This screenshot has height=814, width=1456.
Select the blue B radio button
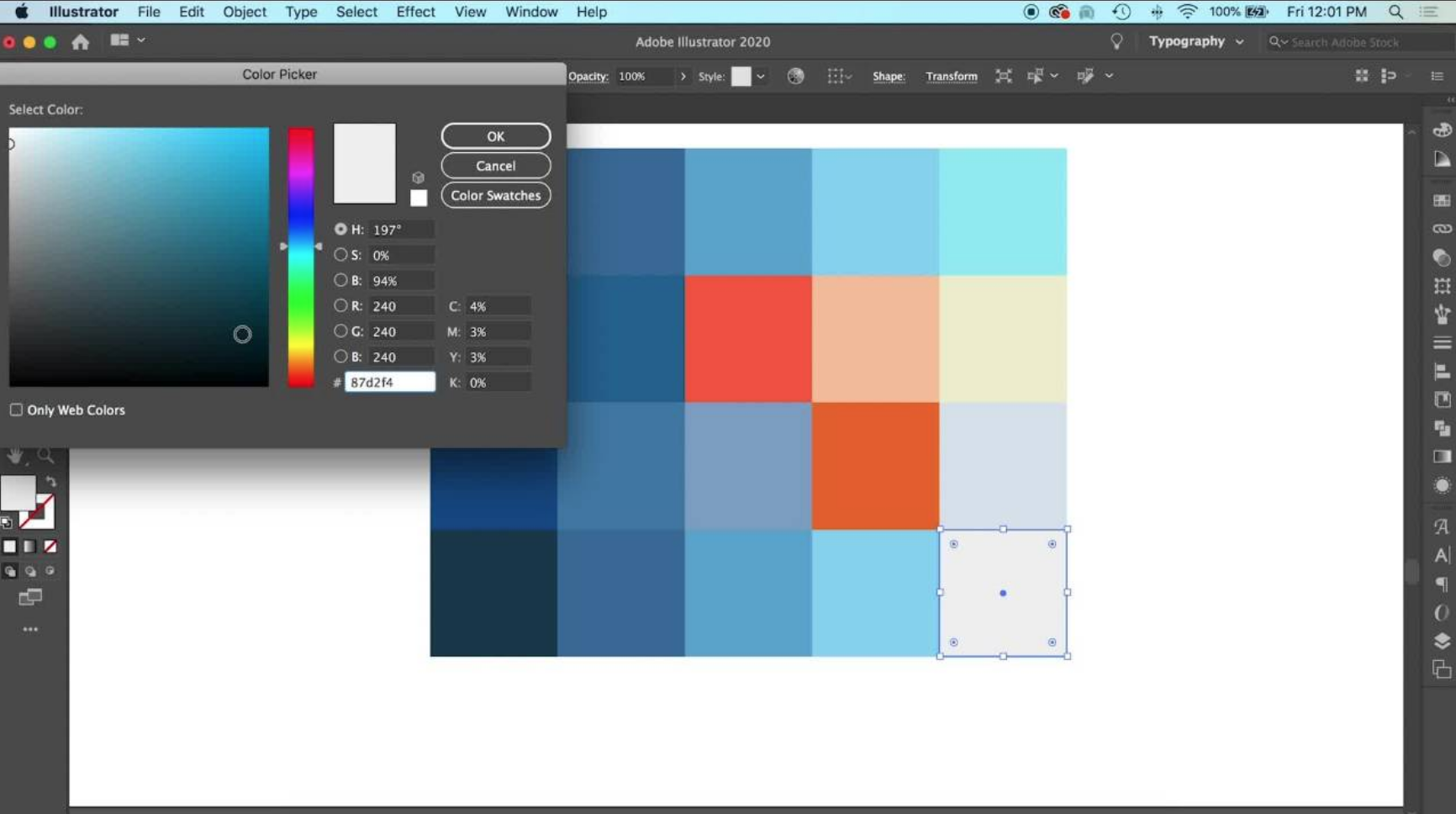point(340,357)
